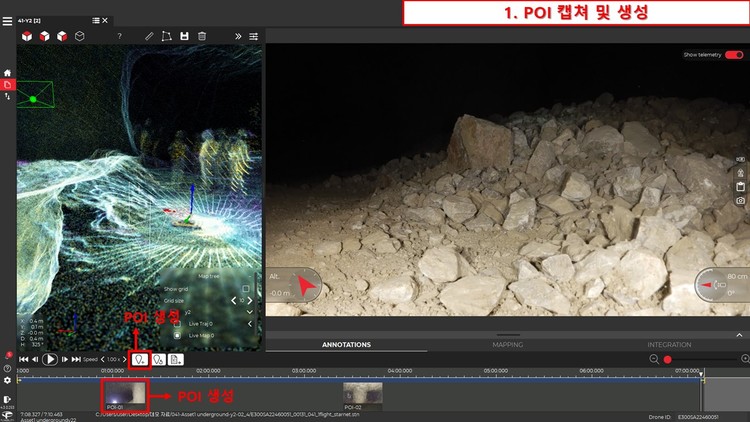Adjust the red timeline zoom slider knob
The width and height of the screenshot is (750, 422).
click(668, 359)
